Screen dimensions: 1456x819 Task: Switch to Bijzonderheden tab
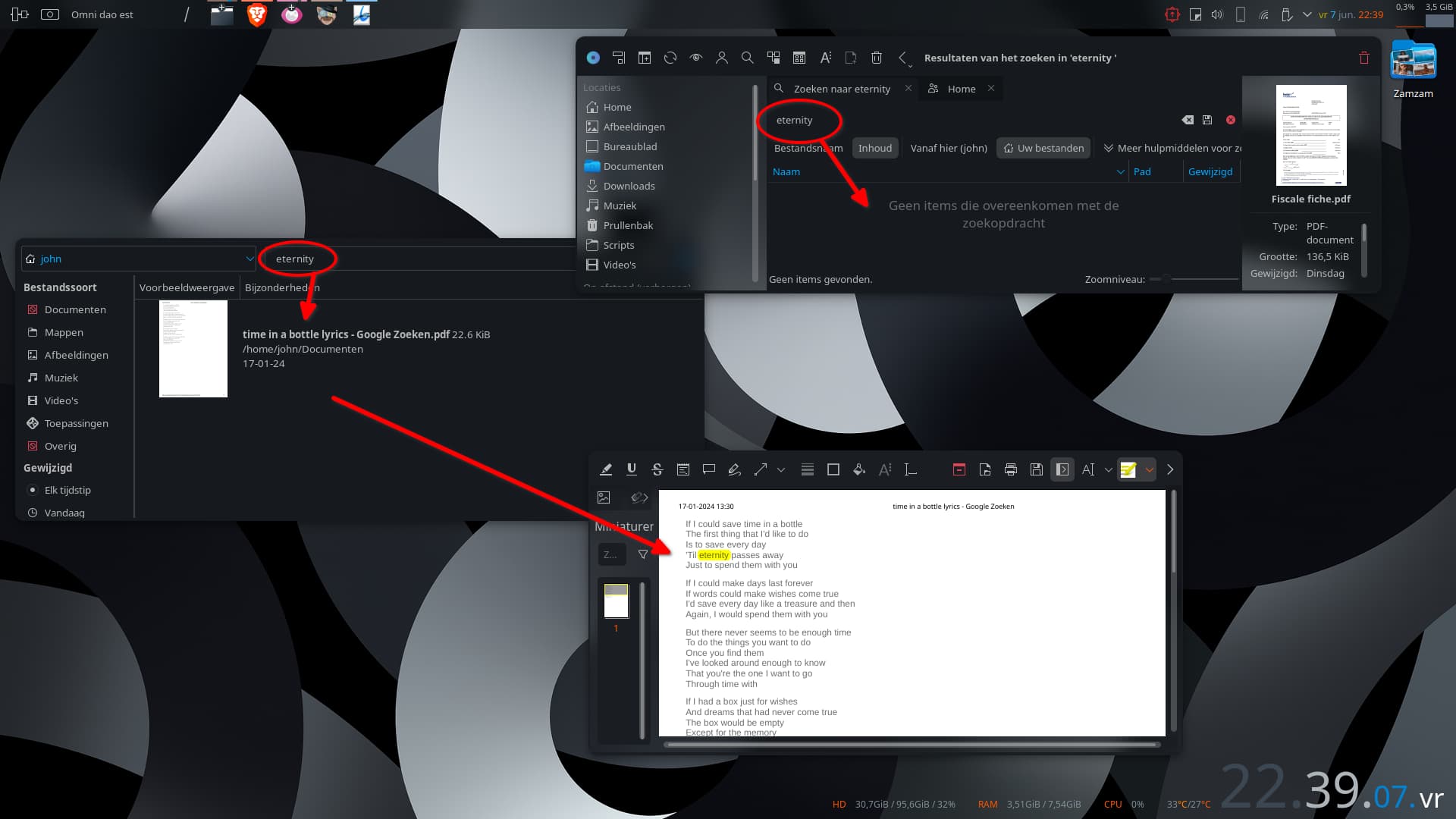click(x=282, y=287)
